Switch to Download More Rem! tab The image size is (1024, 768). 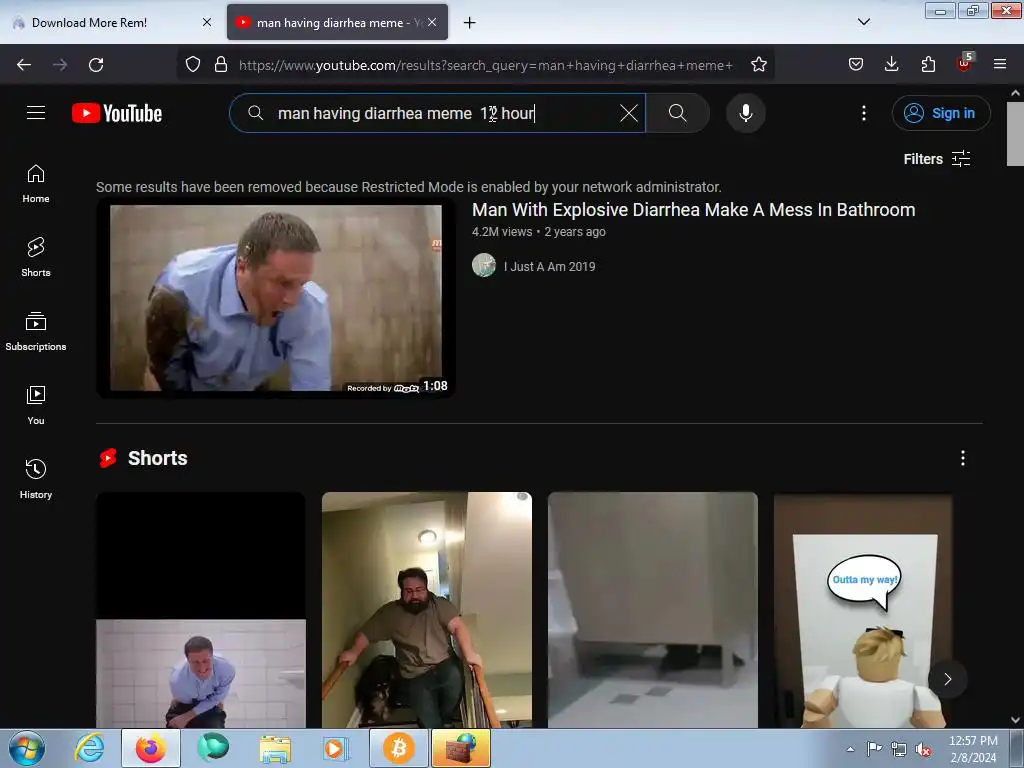(111, 22)
